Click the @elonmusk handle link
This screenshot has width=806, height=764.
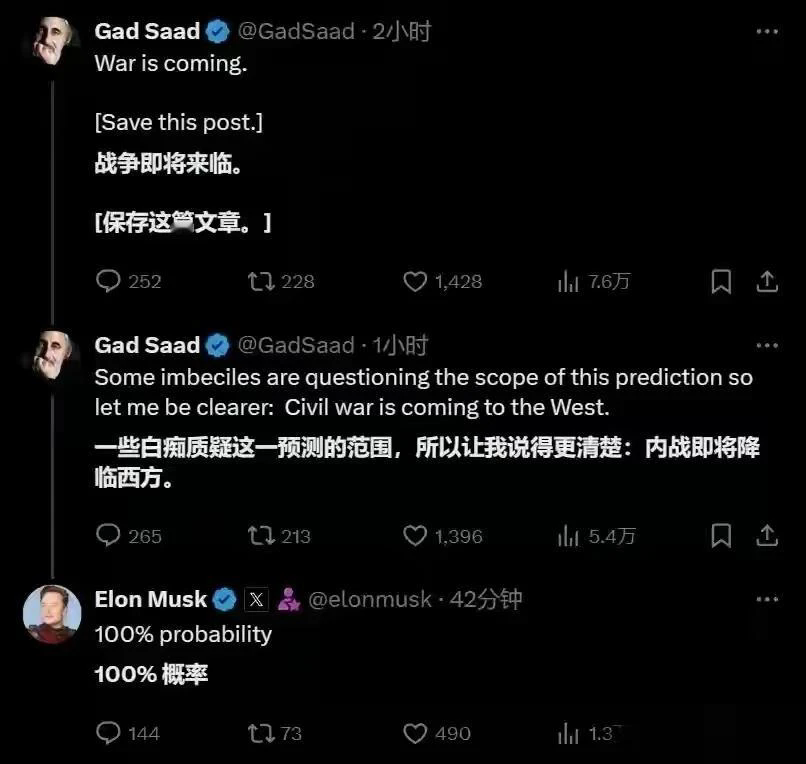click(x=364, y=599)
